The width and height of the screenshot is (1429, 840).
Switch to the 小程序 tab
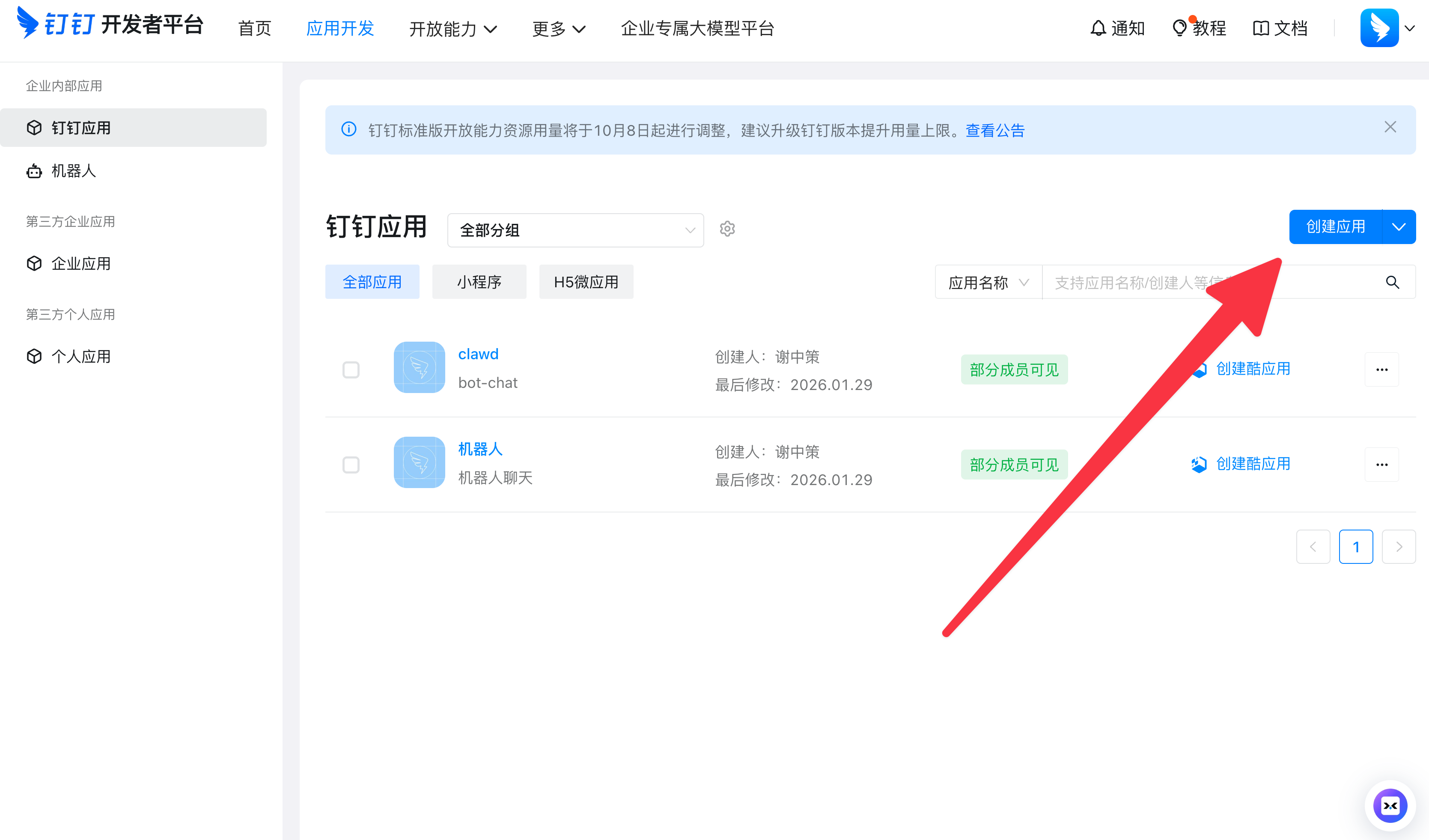(x=479, y=281)
